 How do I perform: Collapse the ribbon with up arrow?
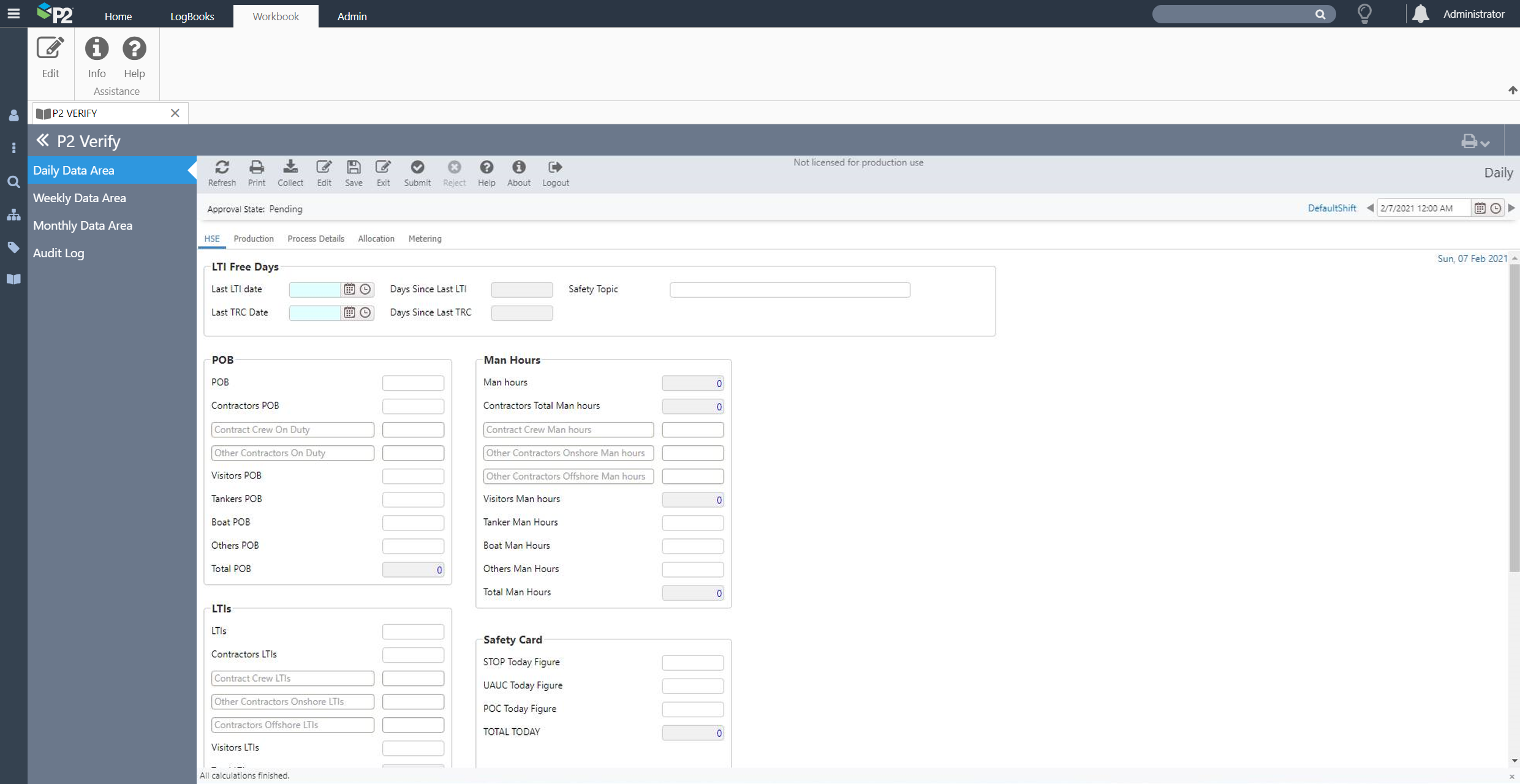[1513, 91]
